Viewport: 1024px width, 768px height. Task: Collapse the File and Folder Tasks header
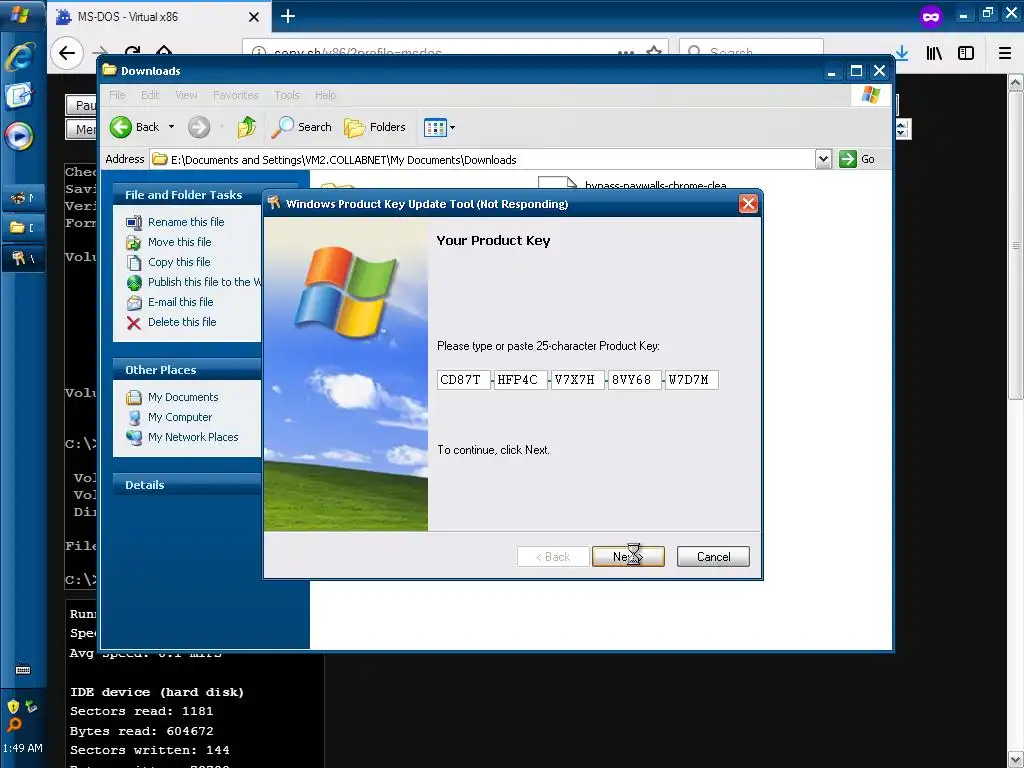[187, 195]
